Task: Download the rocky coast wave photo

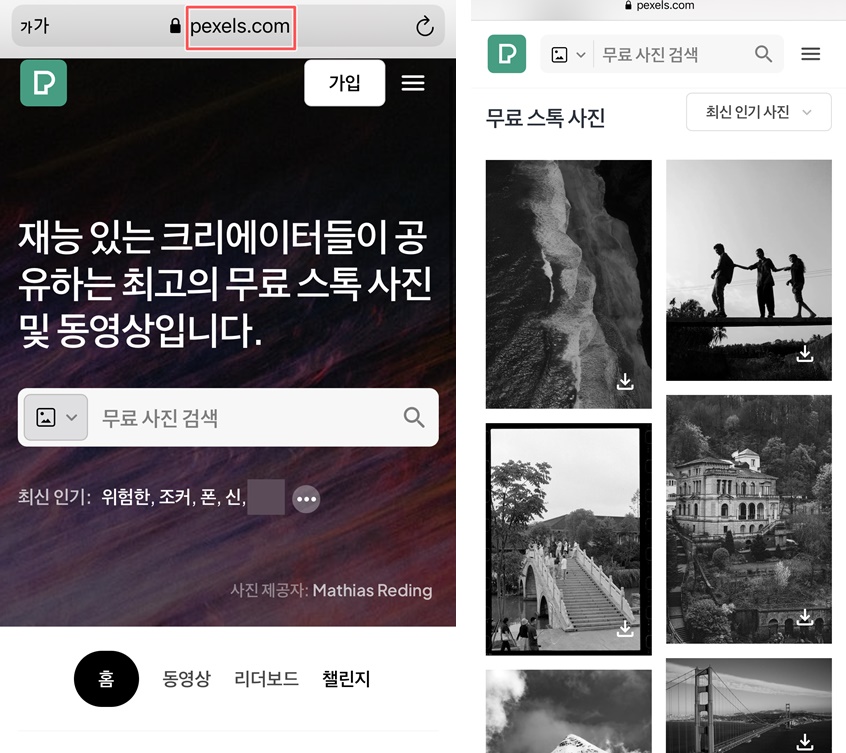Action: click(x=625, y=381)
